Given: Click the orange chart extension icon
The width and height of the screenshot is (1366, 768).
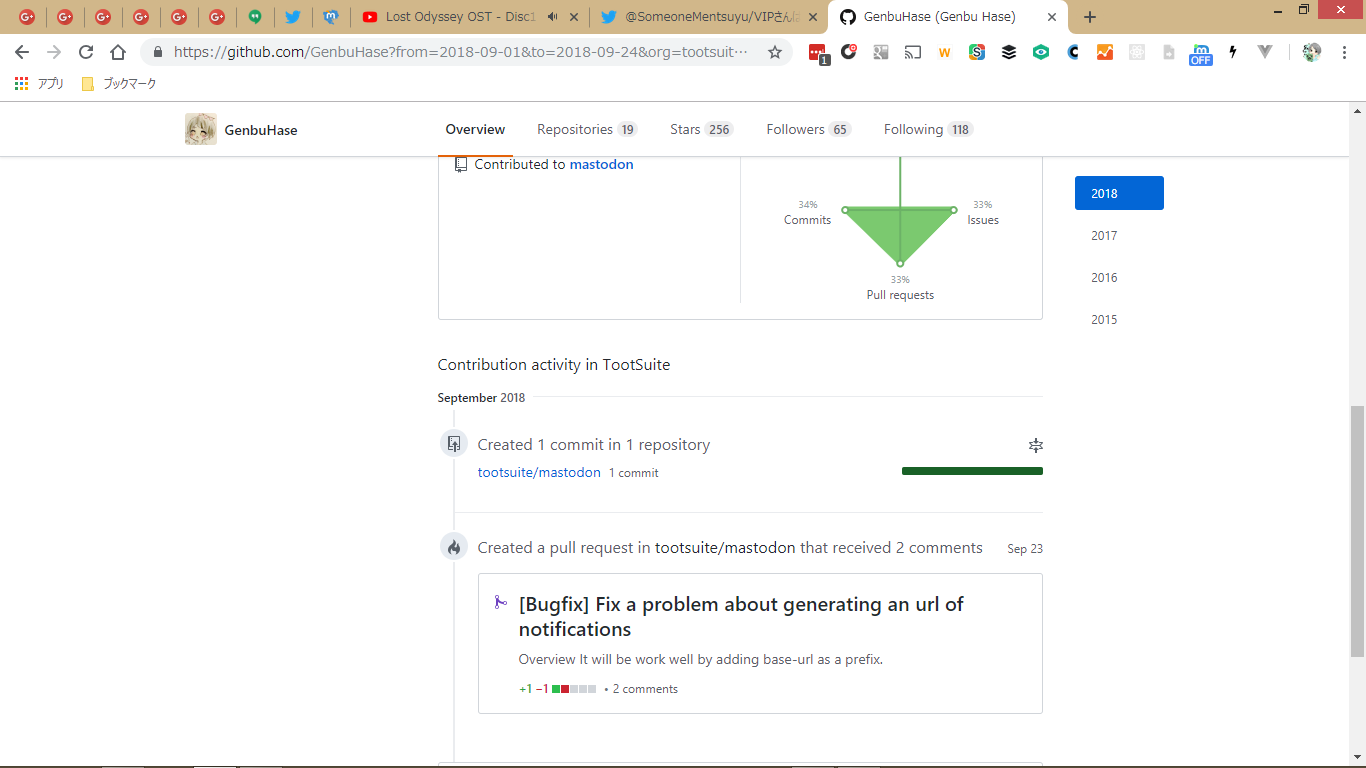Looking at the screenshot, I should pos(1105,52).
